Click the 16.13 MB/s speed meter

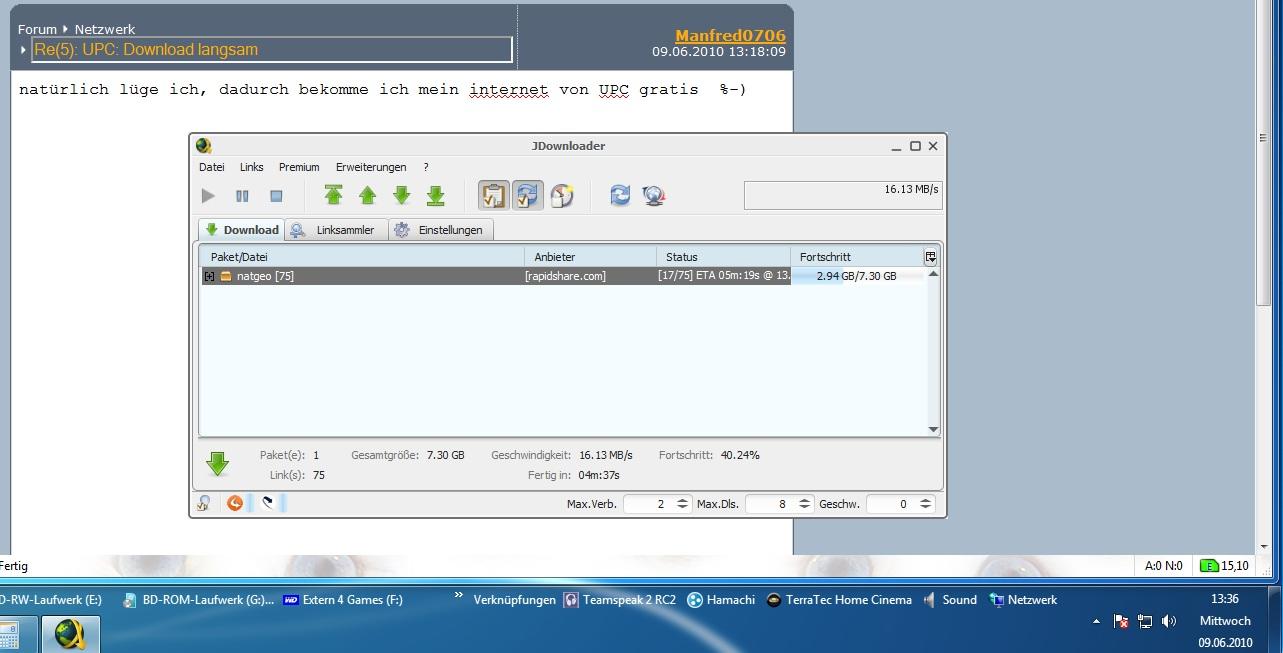[x=843, y=195]
